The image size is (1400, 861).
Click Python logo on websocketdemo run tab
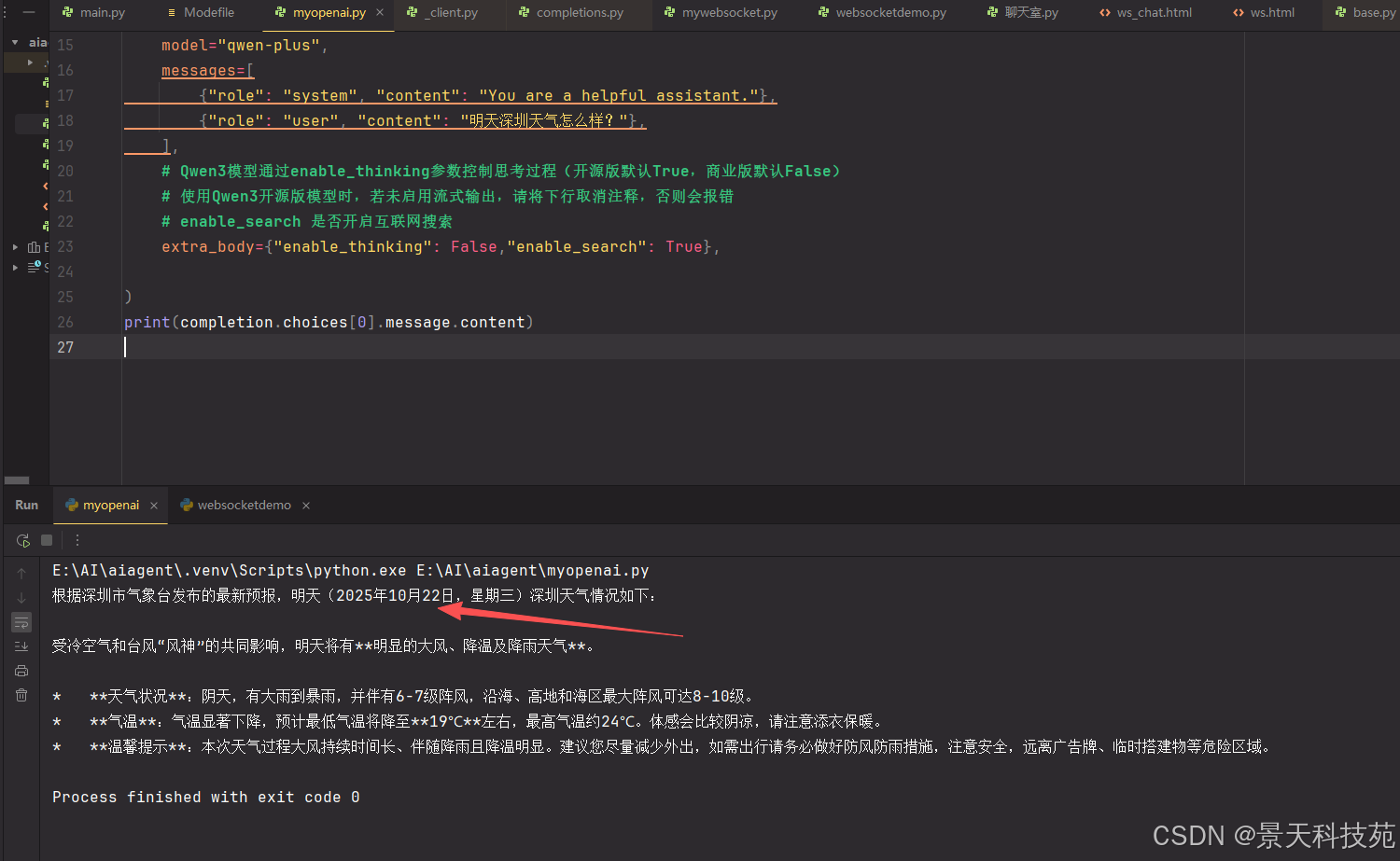[187, 505]
